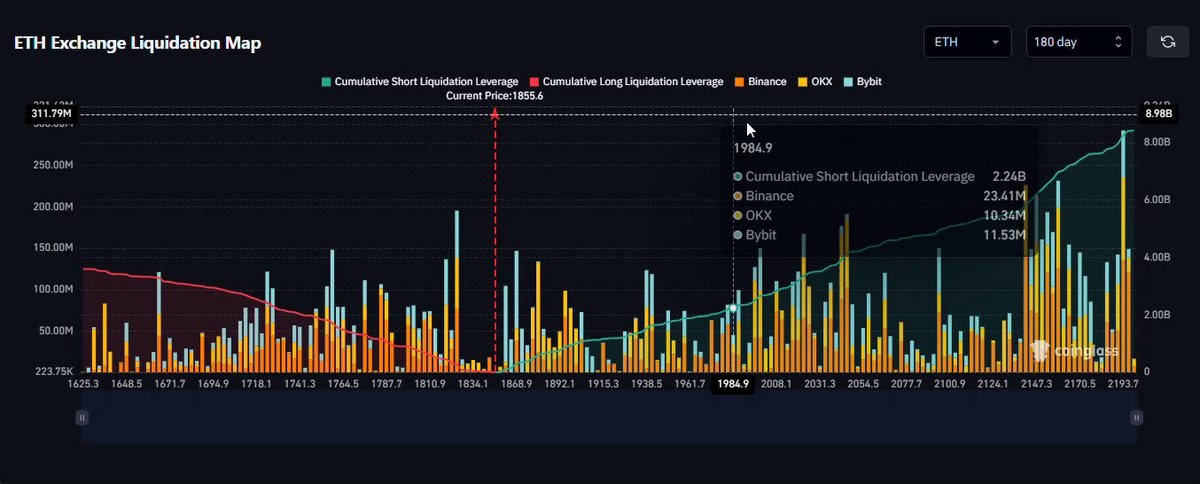1200x484 pixels.
Task: Toggle the Bybit legend series
Action: [x=863, y=81]
